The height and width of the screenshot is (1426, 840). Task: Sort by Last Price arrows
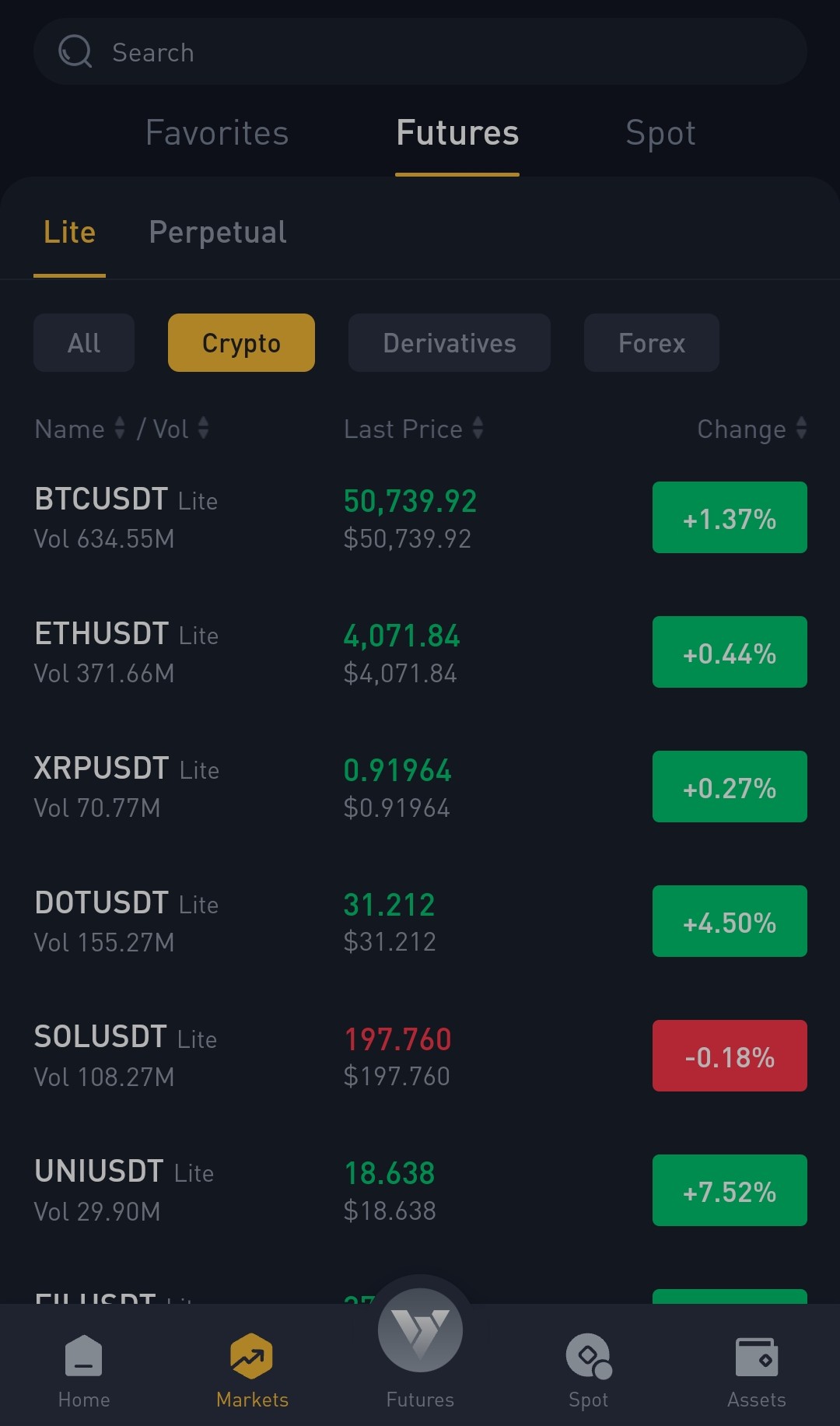(478, 428)
